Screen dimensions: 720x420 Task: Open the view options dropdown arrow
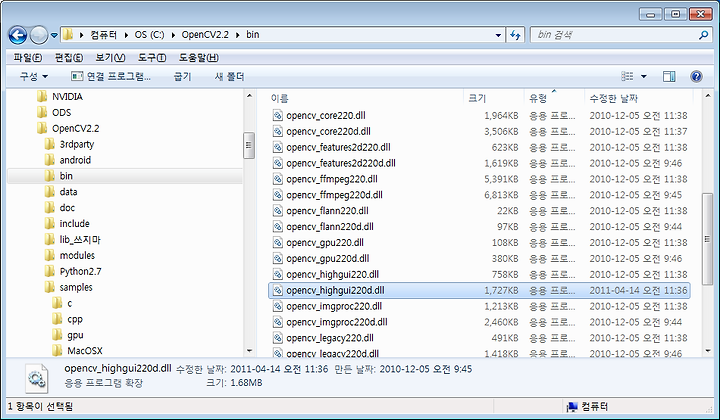click(x=644, y=77)
